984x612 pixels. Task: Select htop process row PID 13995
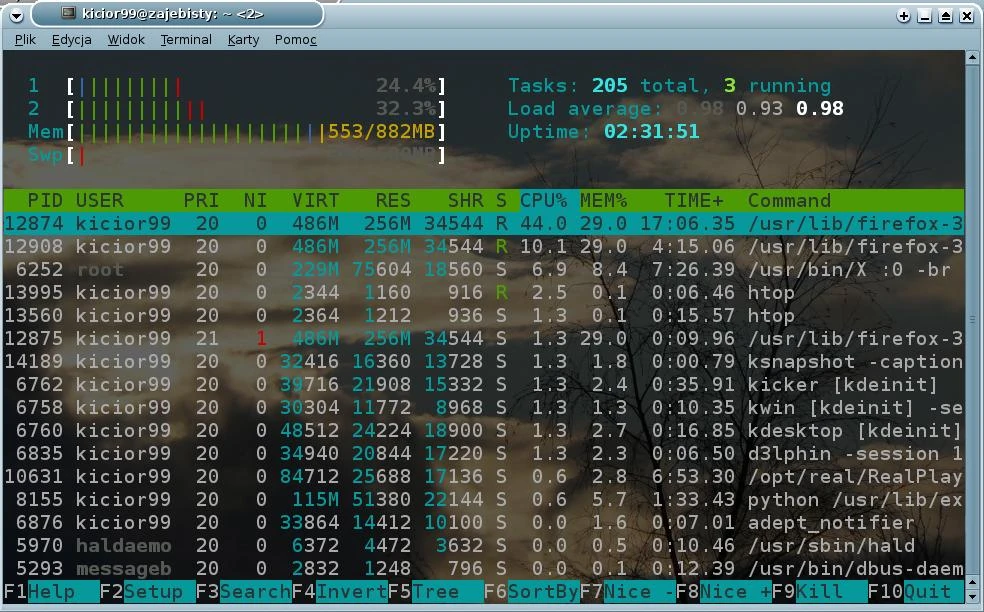coord(483,293)
